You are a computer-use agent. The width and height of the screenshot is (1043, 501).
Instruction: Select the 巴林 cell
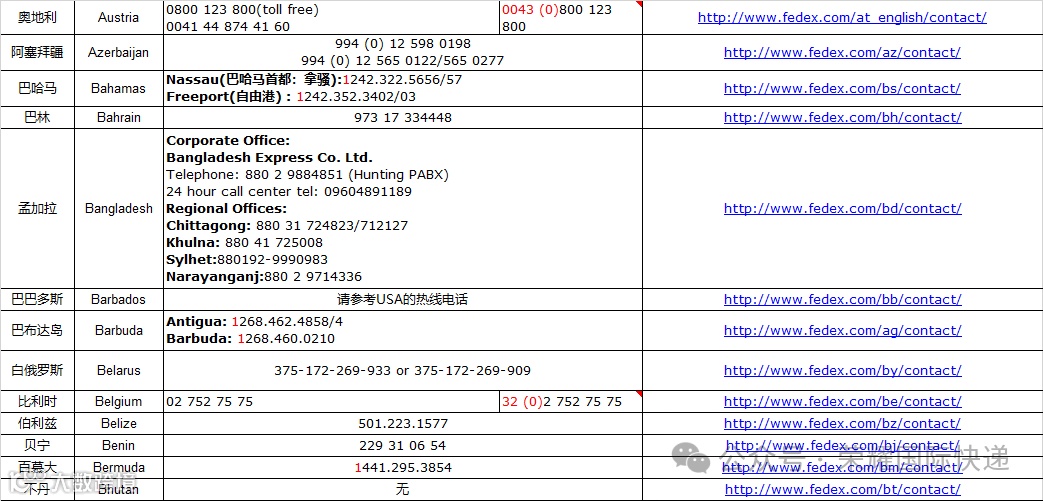tap(37, 118)
